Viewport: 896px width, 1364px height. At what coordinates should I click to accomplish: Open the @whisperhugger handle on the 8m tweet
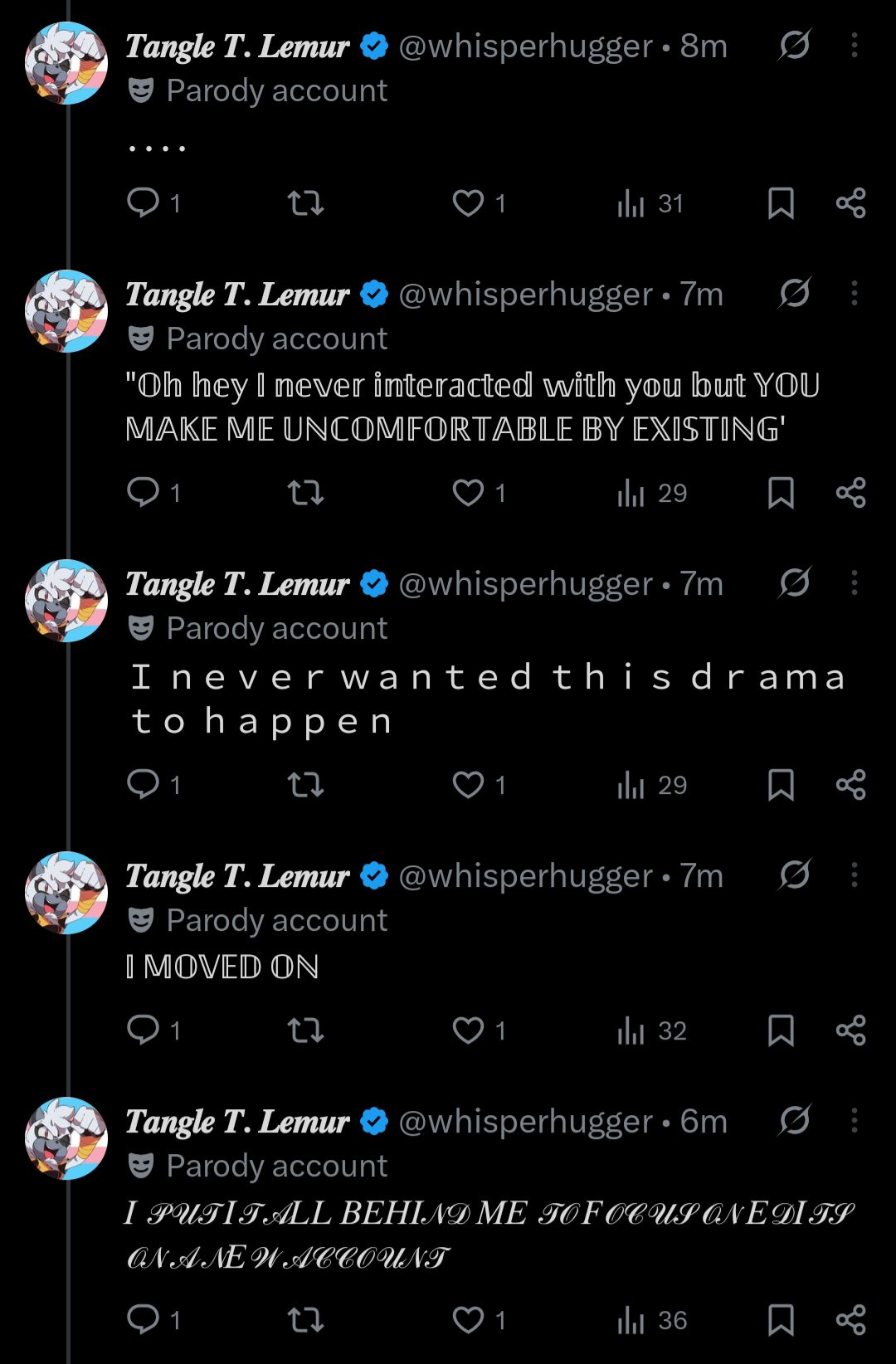coord(525,46)
